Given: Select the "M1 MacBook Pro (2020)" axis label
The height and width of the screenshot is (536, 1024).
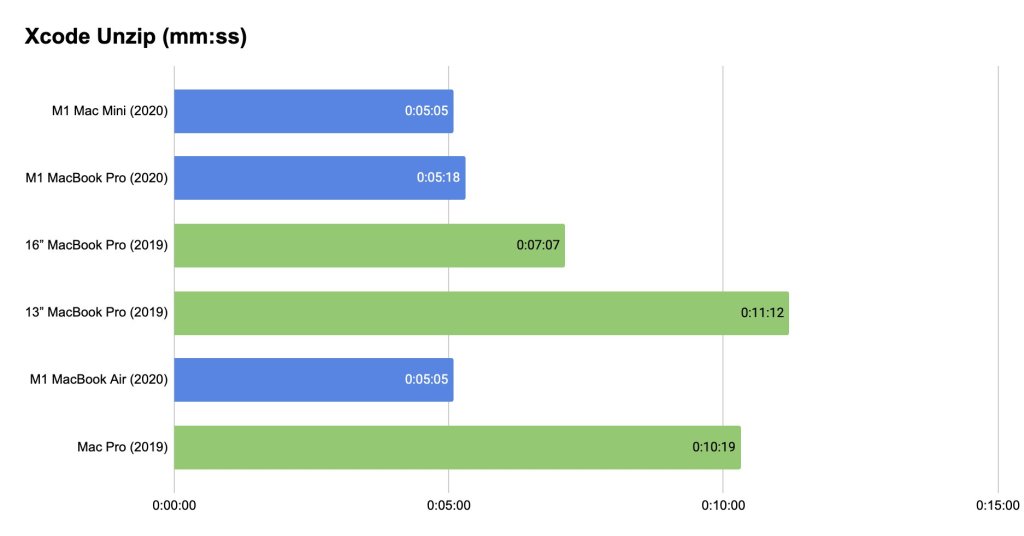Looking at the screenshot, I should coord(96,178).
